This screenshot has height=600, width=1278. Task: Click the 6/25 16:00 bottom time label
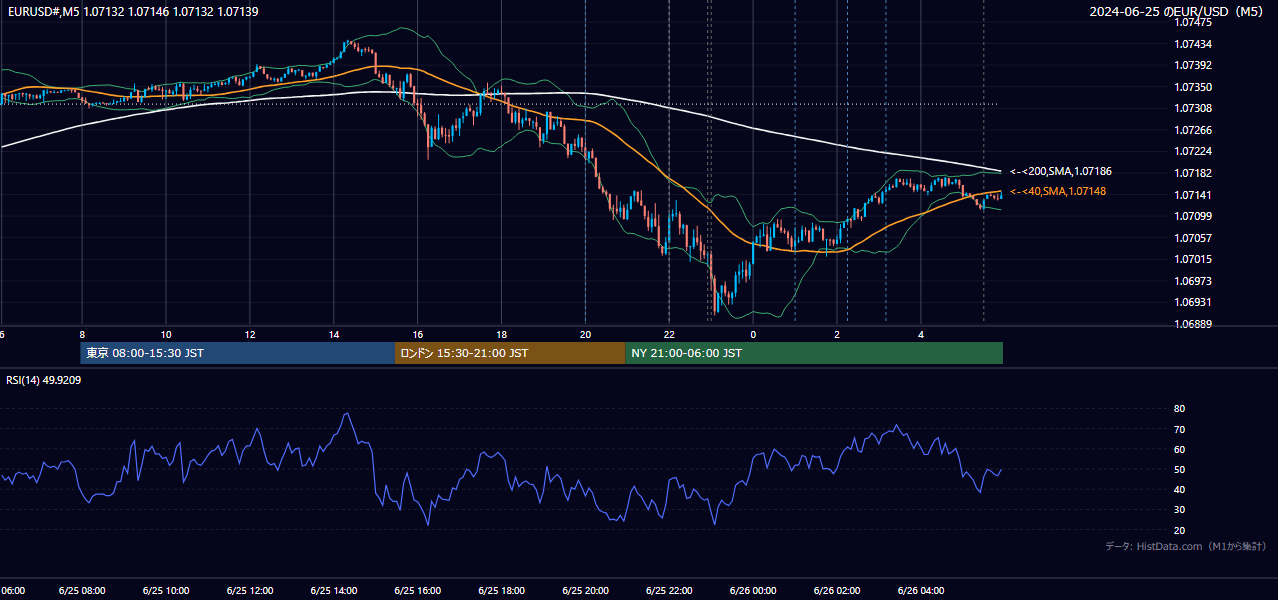point(418,590)
